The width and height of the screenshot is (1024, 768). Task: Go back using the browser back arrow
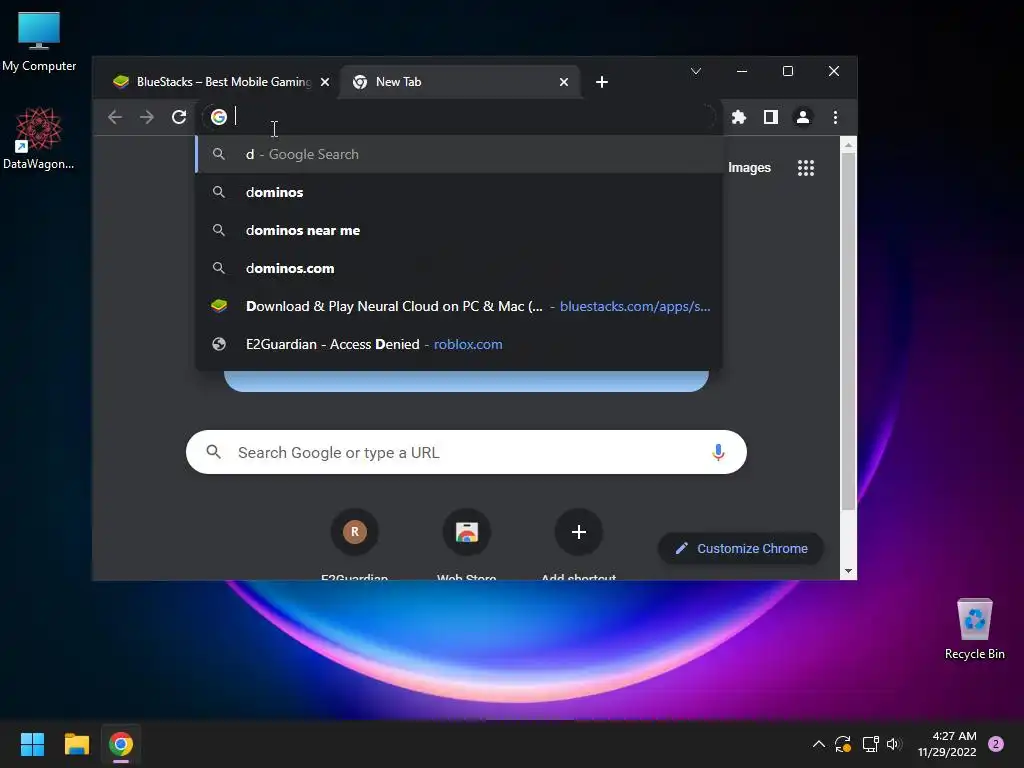115,117
